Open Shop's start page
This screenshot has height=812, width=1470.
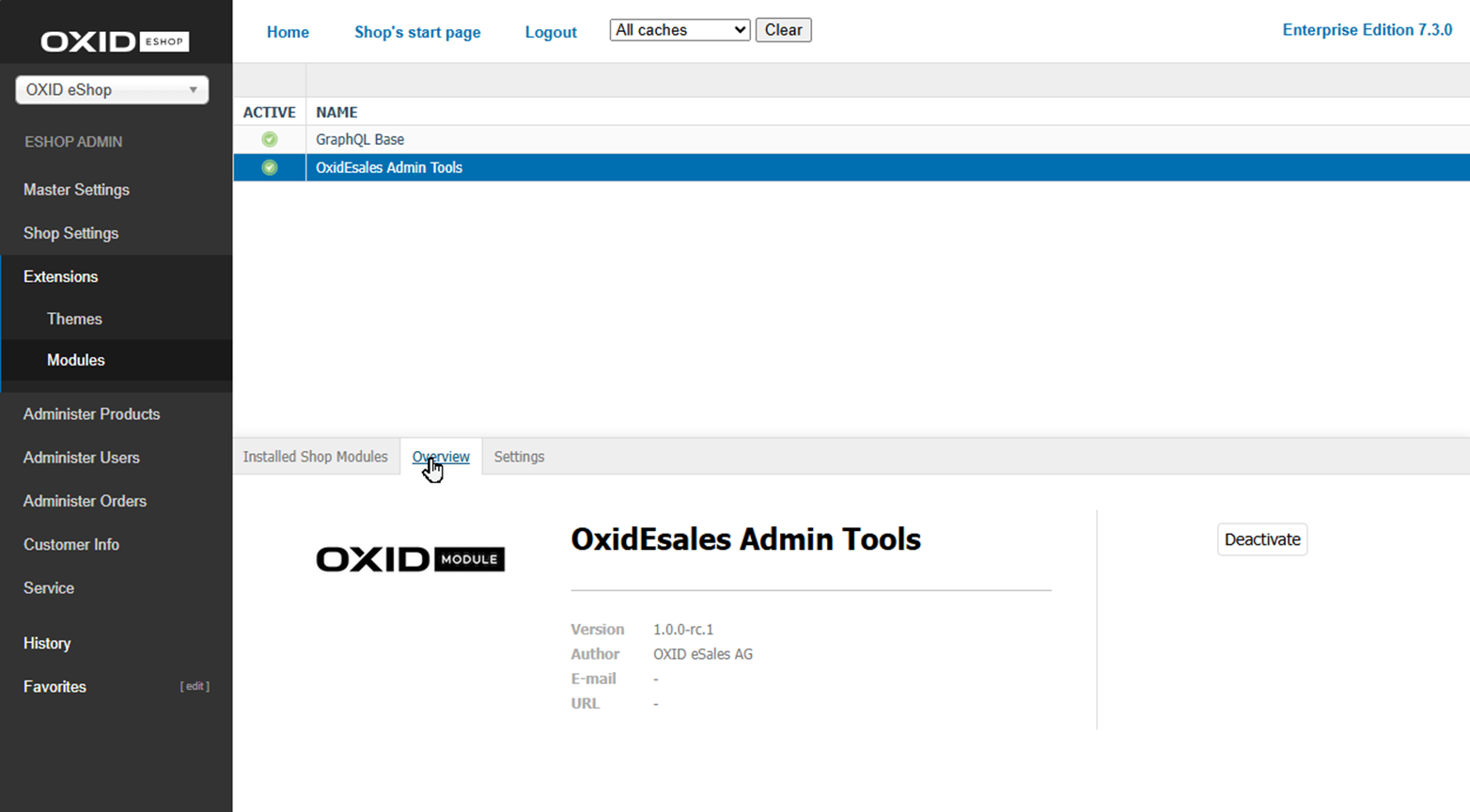point(417,32)
